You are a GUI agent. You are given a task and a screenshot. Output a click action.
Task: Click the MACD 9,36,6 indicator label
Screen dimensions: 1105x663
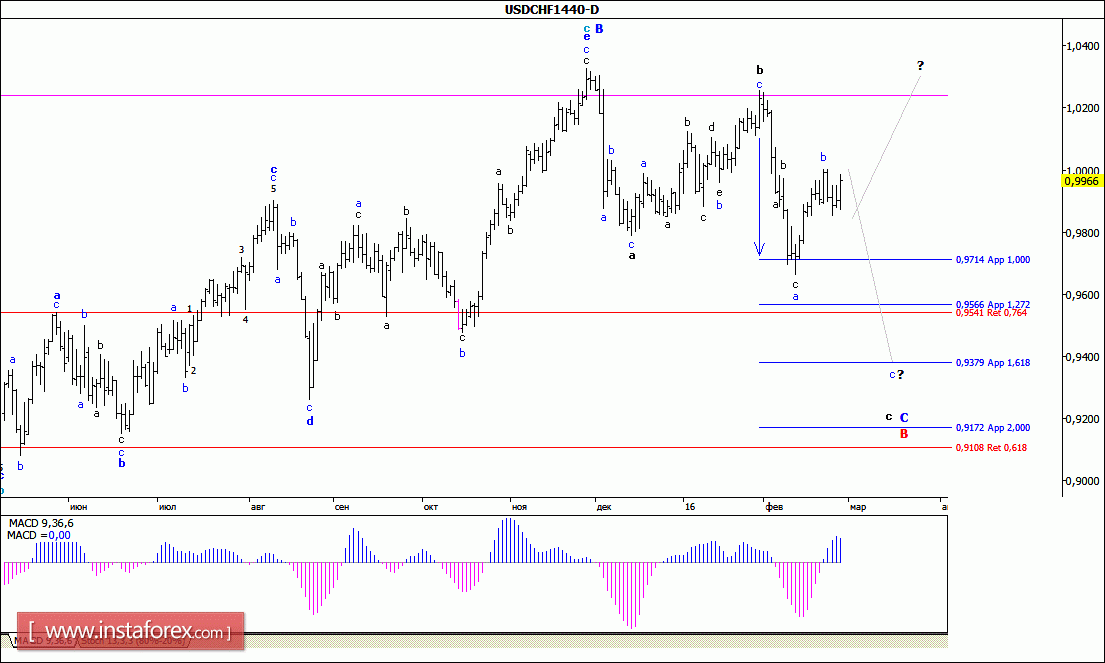(x=41, y=523)
